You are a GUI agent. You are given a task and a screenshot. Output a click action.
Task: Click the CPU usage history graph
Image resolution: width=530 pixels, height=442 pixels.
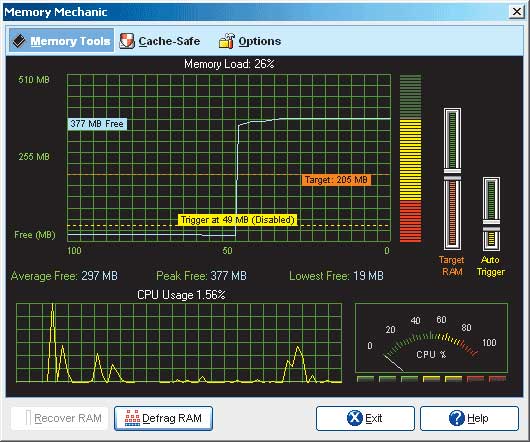179,343
